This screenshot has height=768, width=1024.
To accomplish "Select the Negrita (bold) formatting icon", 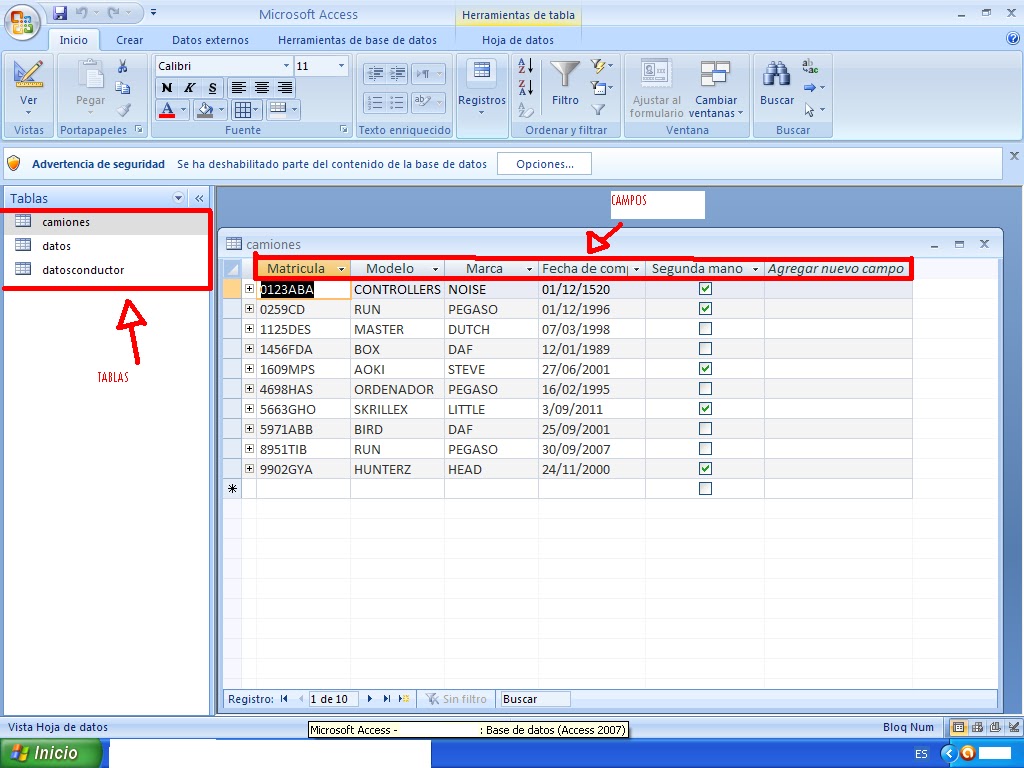I will pyautogui.click(x=168, y=88).
